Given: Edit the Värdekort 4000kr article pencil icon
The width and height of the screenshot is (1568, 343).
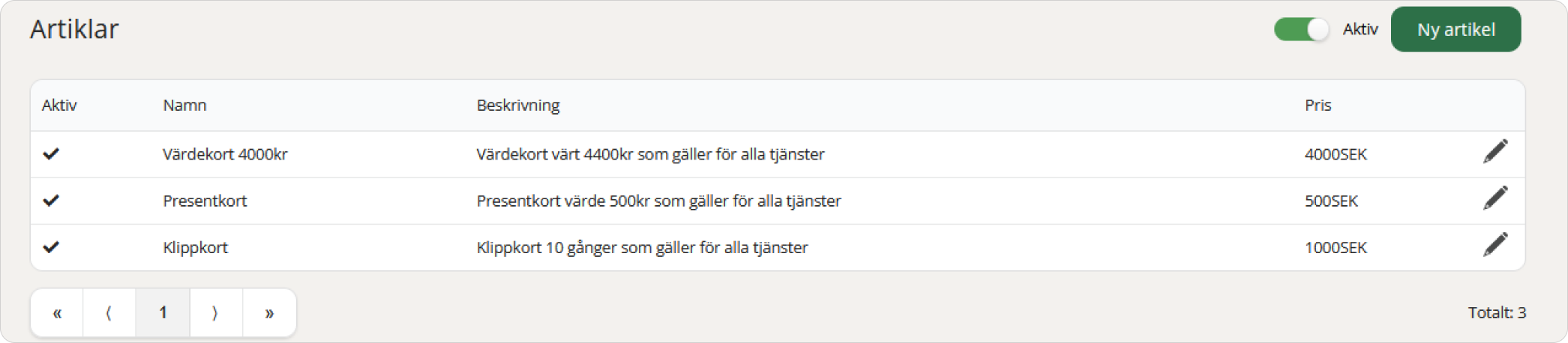Looking at the screenshot, I should pyautogui.click(x=1495, y=151).
